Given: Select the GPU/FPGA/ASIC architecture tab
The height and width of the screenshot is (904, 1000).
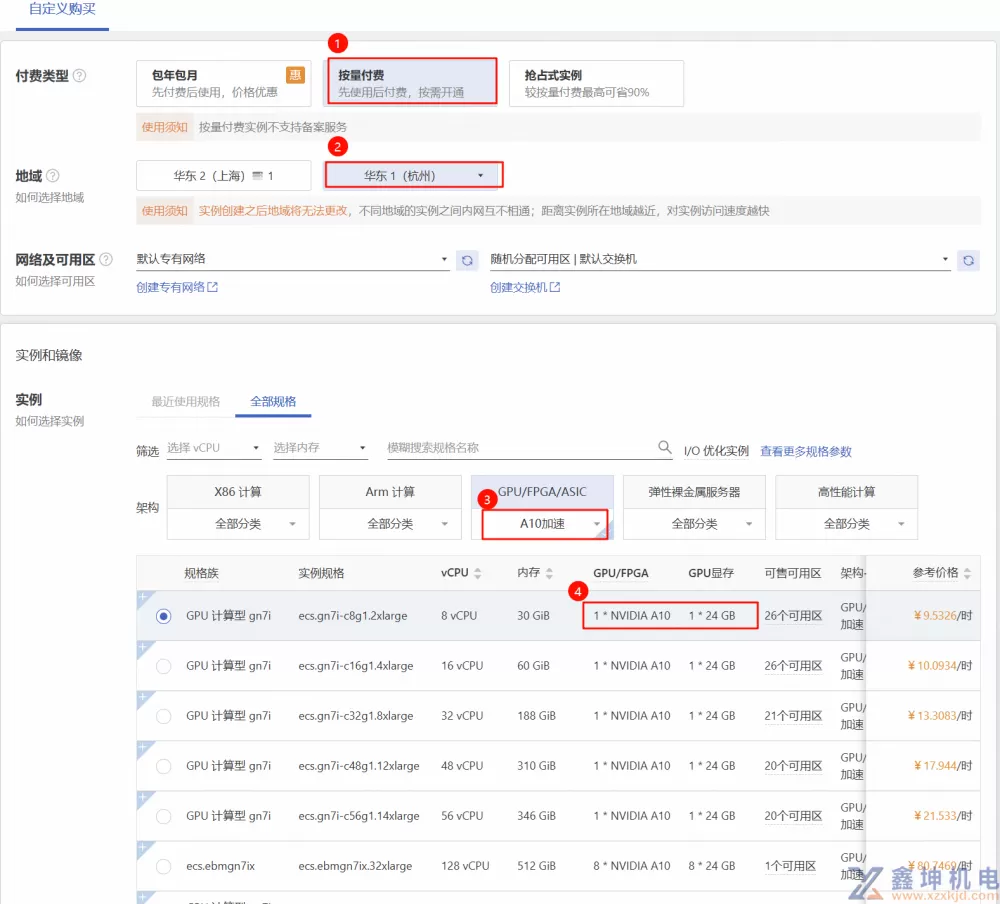Looking at the screenshot, I should click(x=542, y=492).
